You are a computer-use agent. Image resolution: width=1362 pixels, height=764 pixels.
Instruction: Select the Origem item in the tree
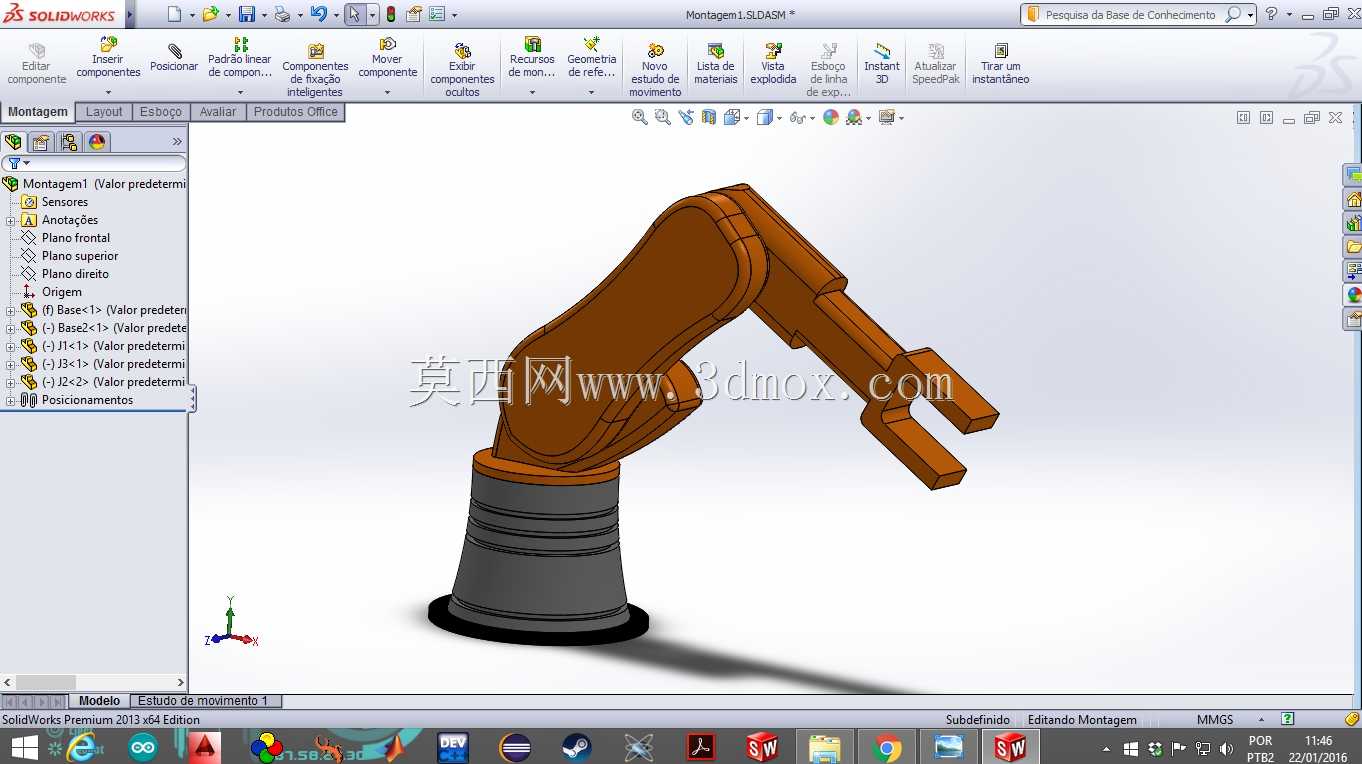coord(62,292)
